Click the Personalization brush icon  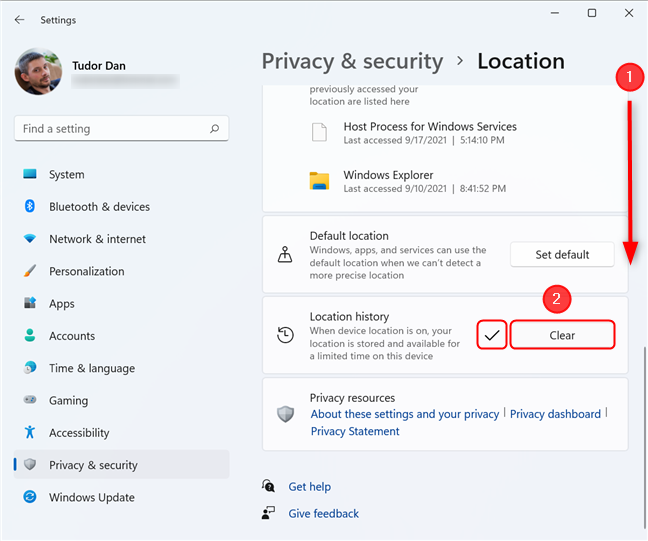(x=30, y=271)
